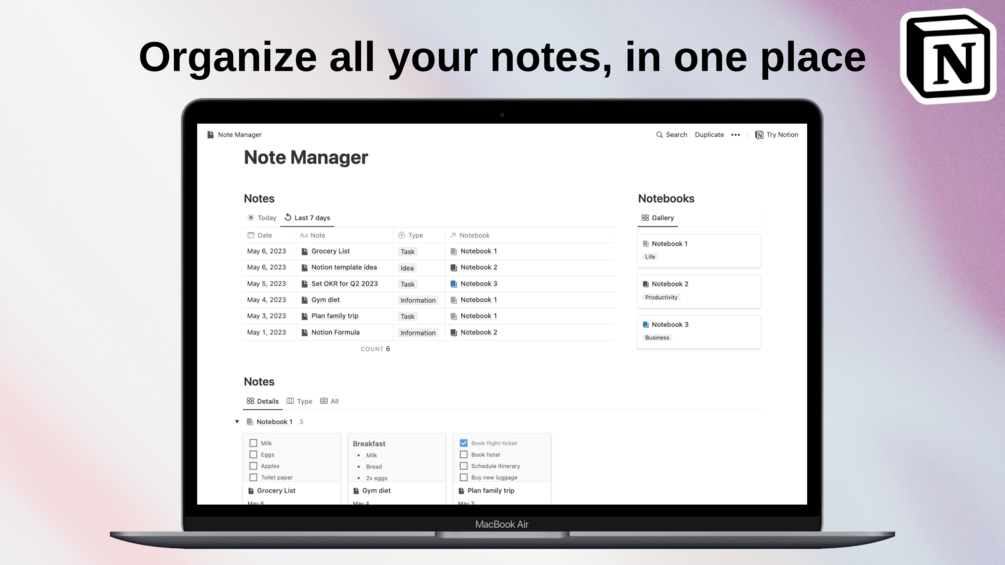Collapse the Notebook 1 group triangle
The image size is (1005, 565).
pos(237,422)
